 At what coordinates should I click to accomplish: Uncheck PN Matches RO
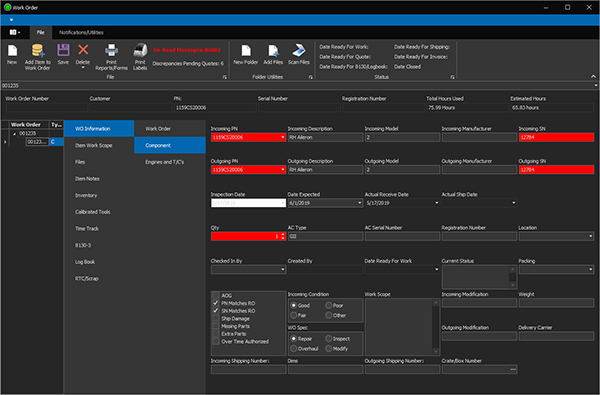click(216, 303)
